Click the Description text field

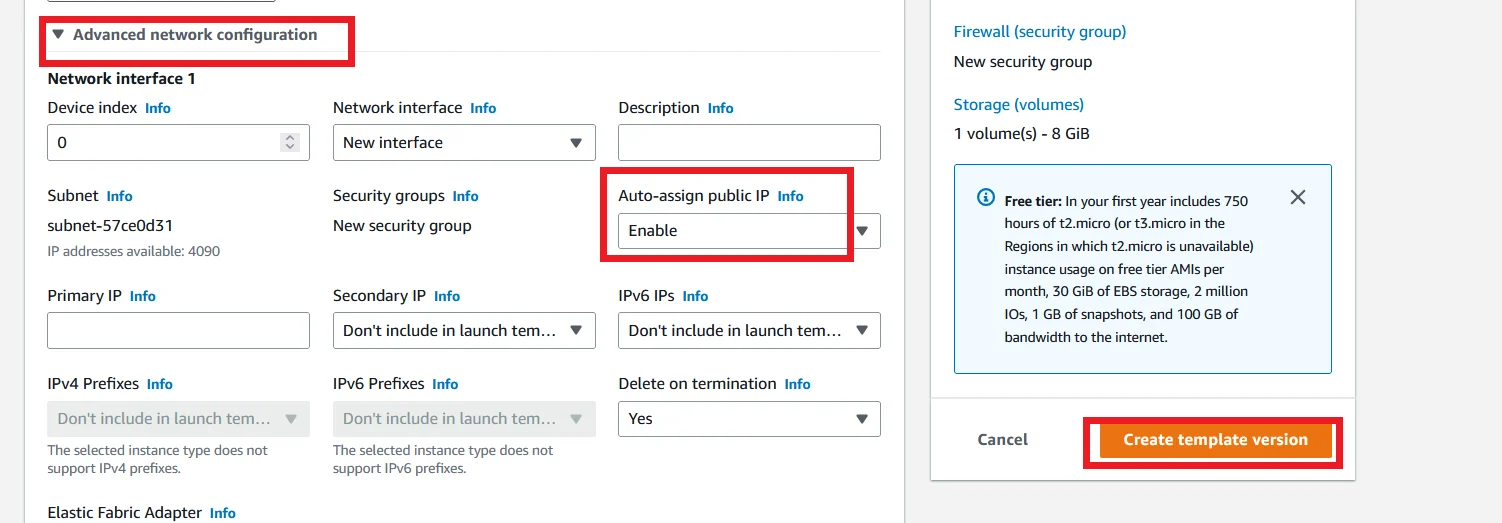749,142
